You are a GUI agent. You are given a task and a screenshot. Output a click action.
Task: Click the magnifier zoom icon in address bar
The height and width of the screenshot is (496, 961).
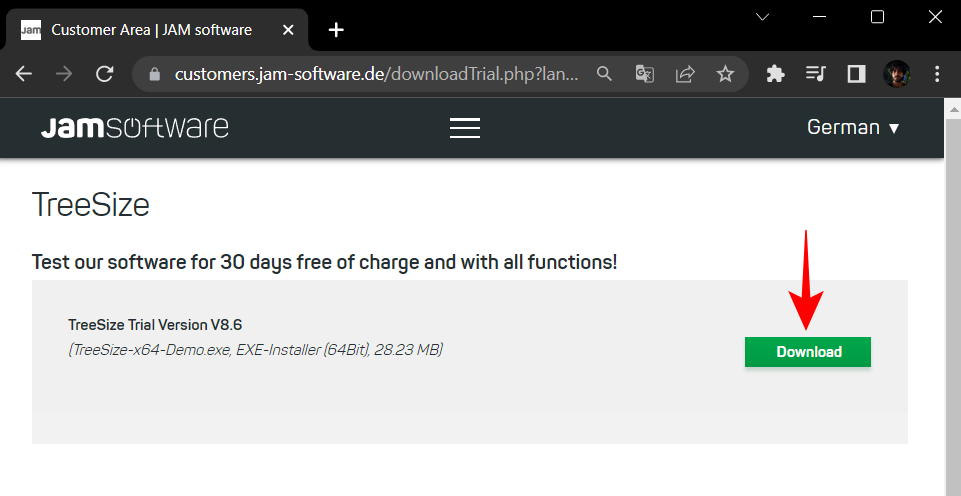click(604, 74)
